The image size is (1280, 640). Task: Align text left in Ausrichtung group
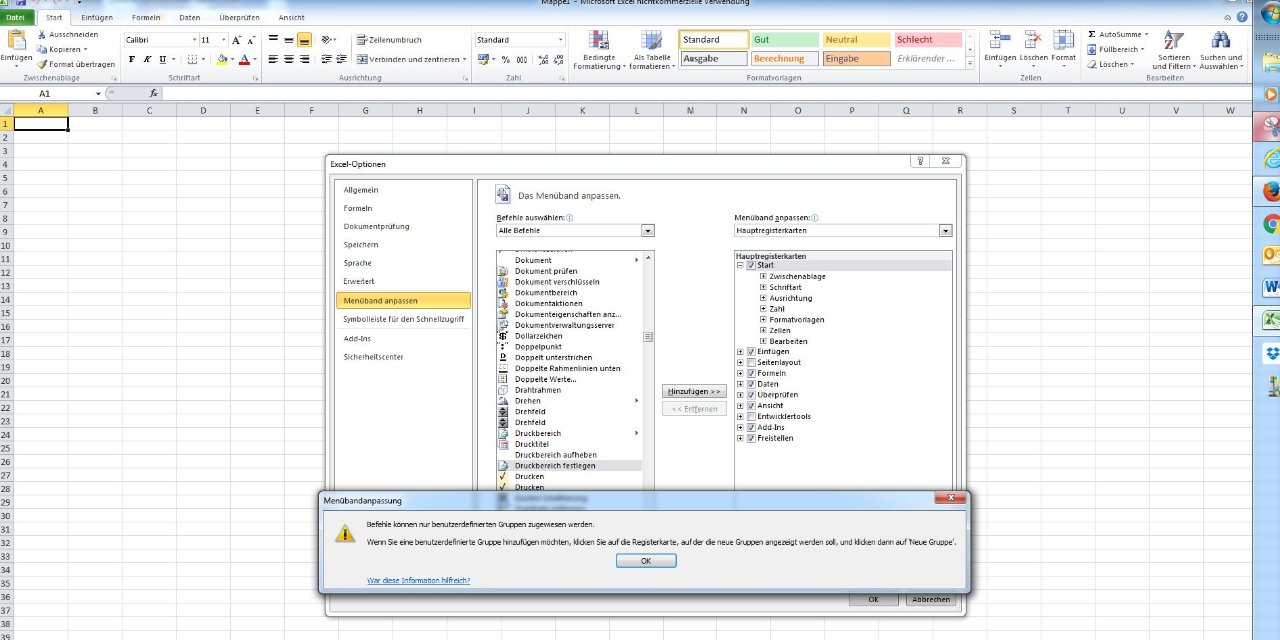273,59
